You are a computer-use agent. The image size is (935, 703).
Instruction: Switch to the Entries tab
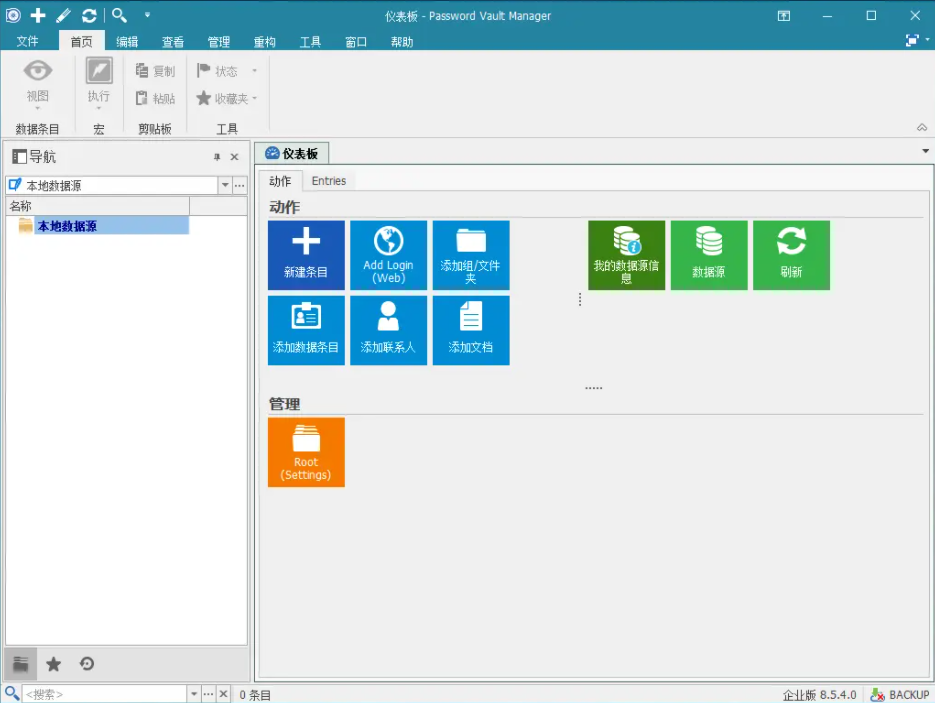(328, 181)
